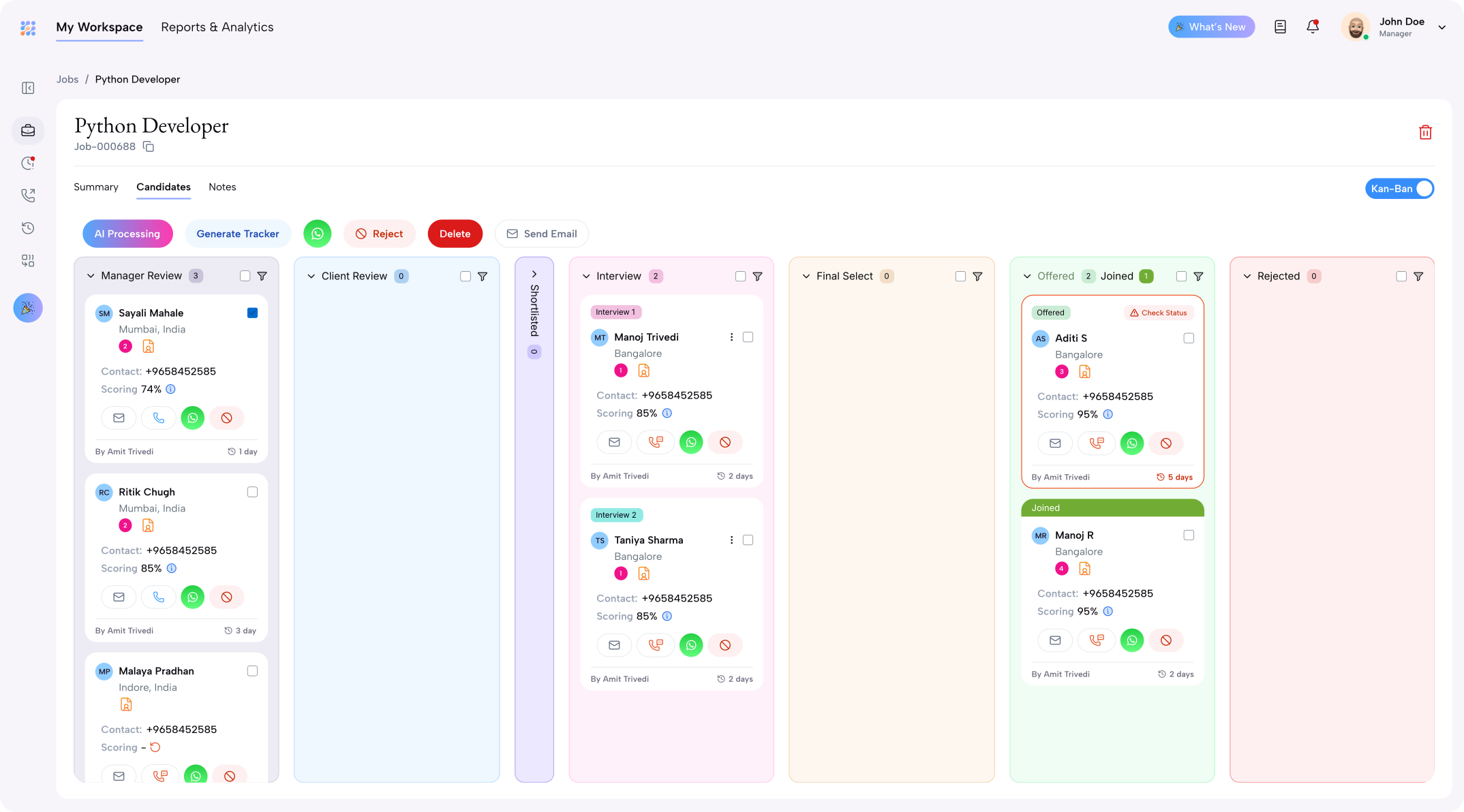Viewport: 1464px width, 812px height.
Task: Select Ritik Chugh's checkbox
Action: pyautogui.click(x=252, y=492)
